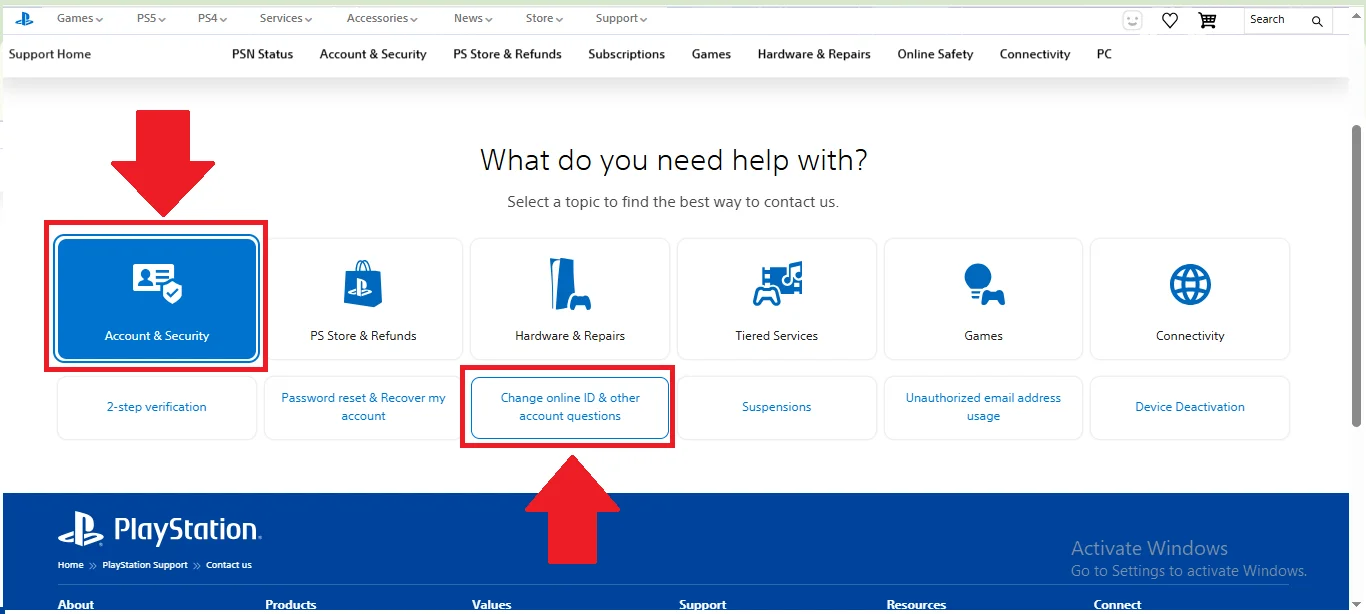Choose 2-step verification option
The width and height of the screenshot is (1366, 614).
(x=157, y=407)
